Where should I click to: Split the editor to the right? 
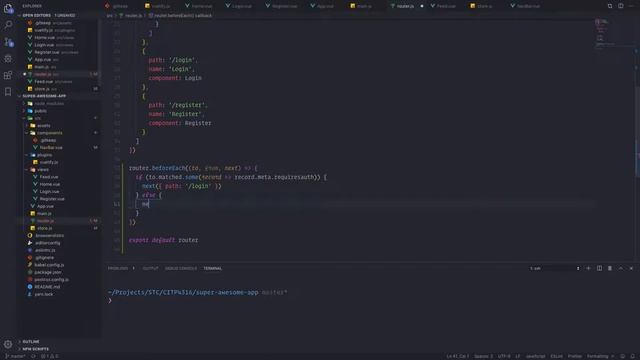coord(621,6)
